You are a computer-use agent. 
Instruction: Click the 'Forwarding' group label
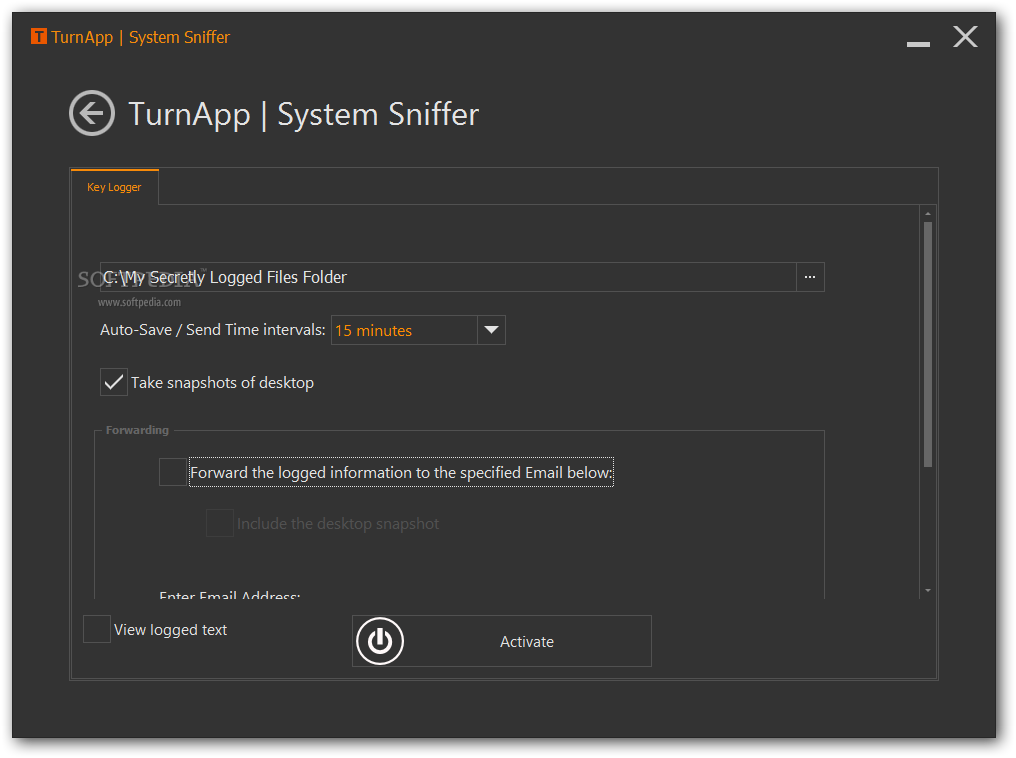point(137,430)
